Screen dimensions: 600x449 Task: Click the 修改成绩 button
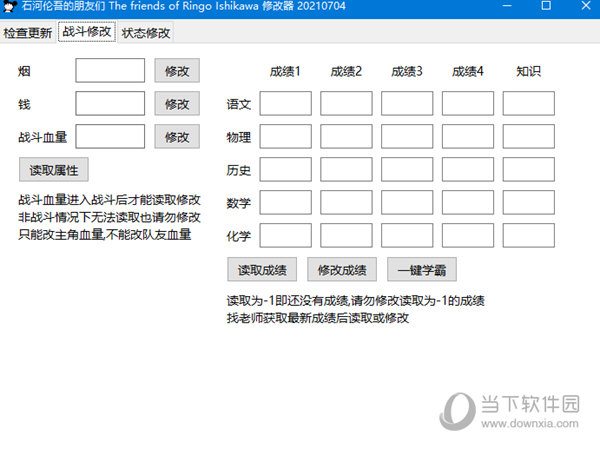(342, 269)
